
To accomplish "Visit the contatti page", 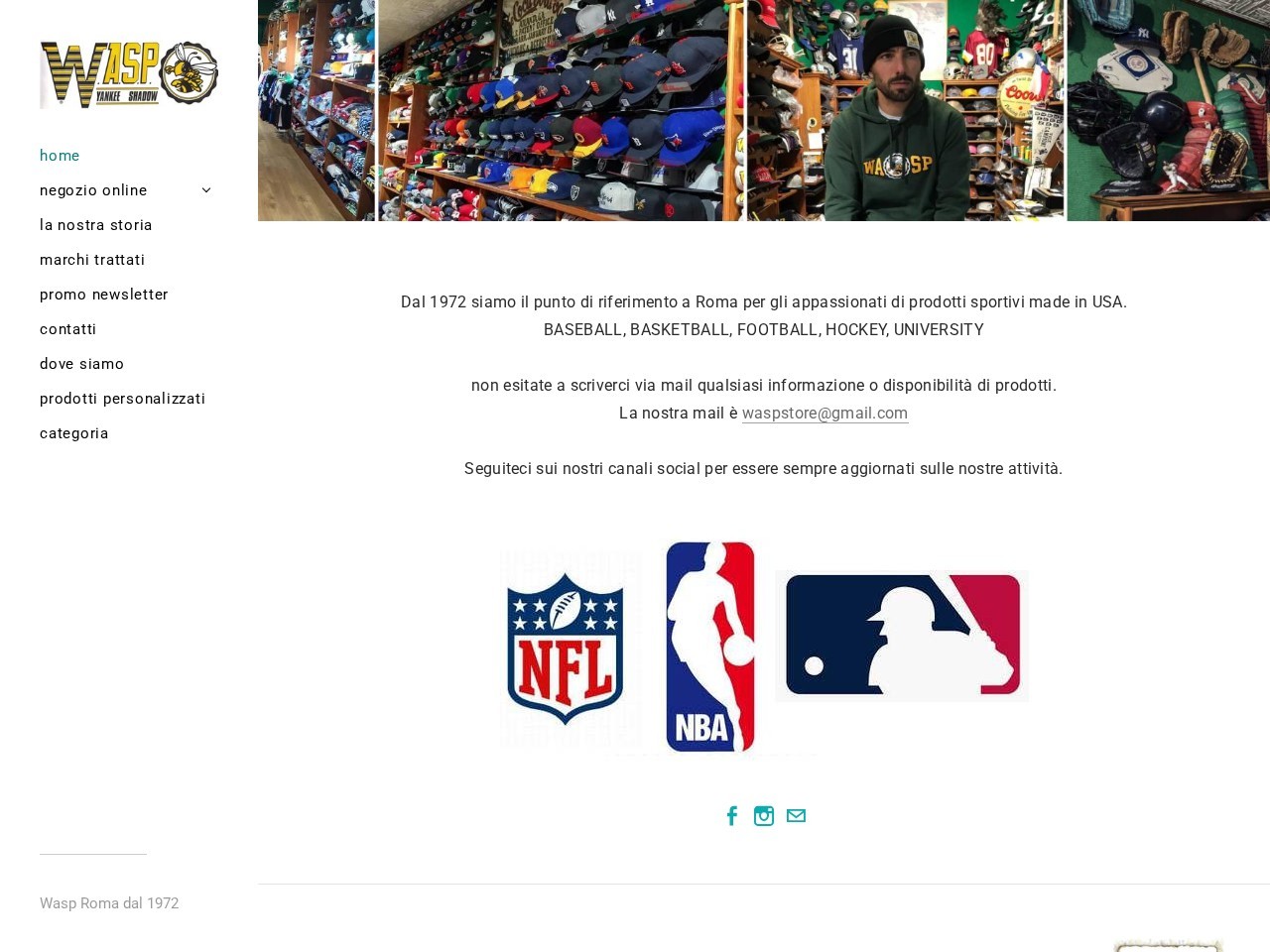I will [x=67, y=329].
